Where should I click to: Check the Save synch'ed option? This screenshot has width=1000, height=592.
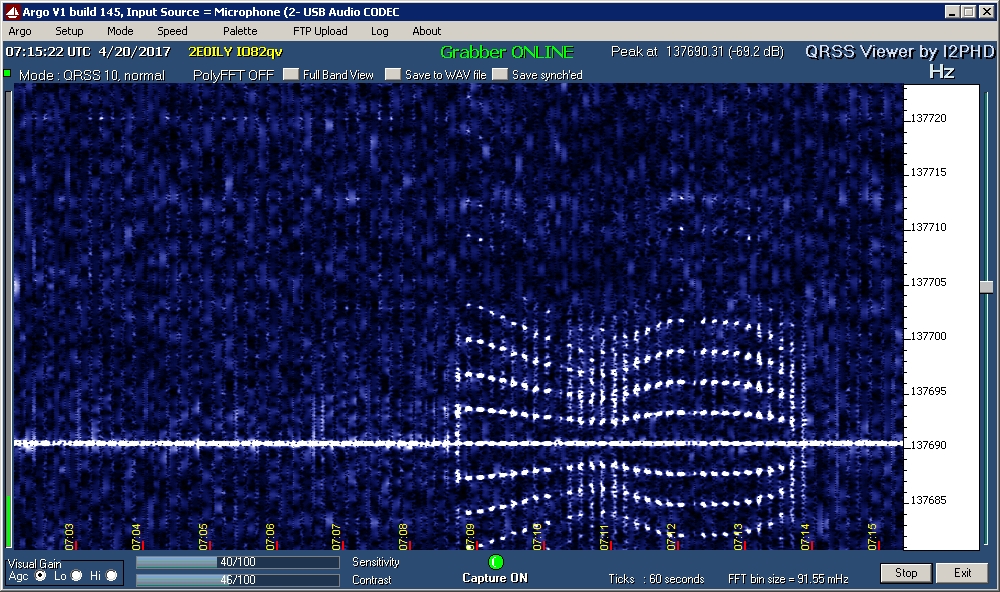click(x=500, y=74)
